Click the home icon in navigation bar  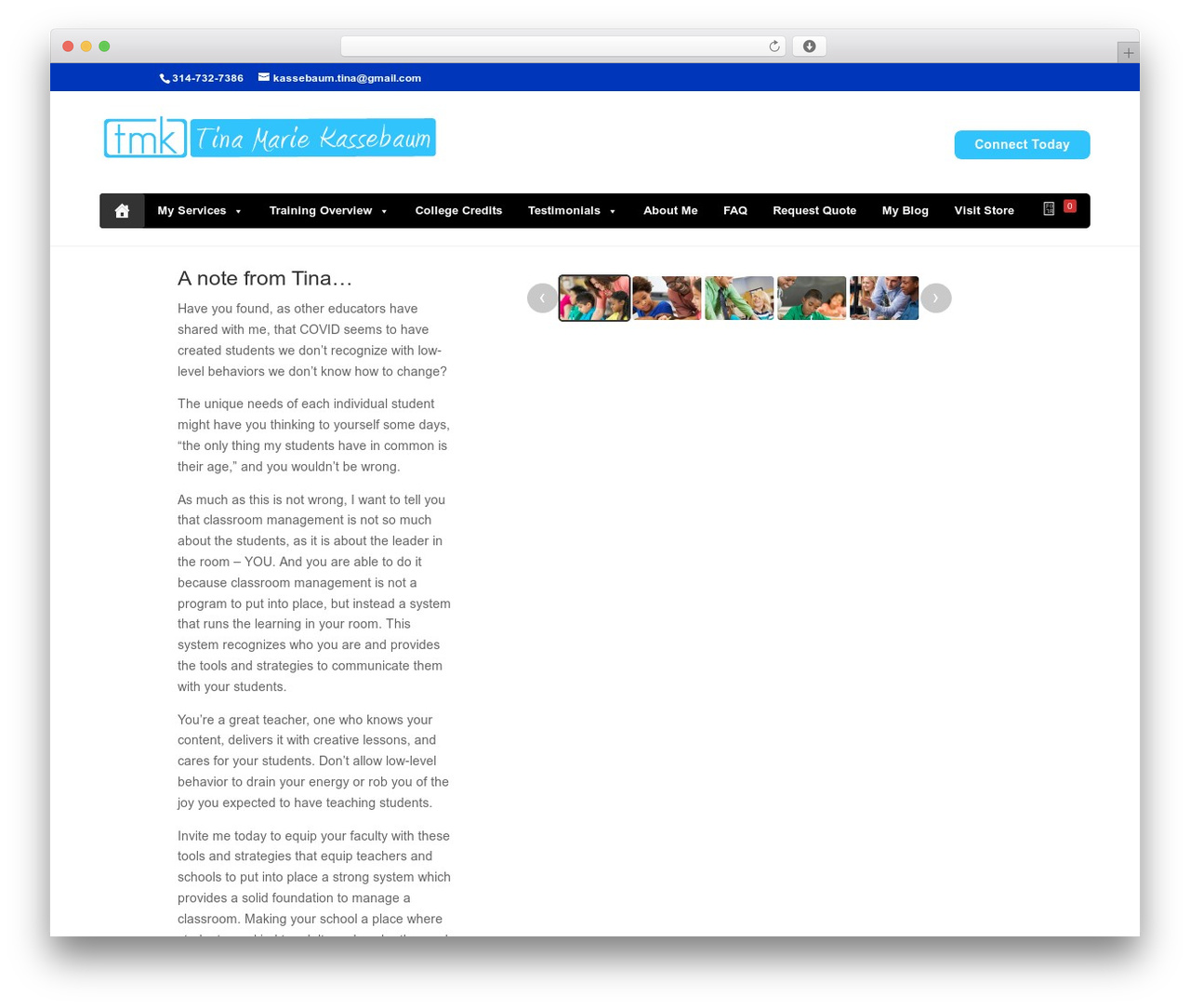point(122,211)
